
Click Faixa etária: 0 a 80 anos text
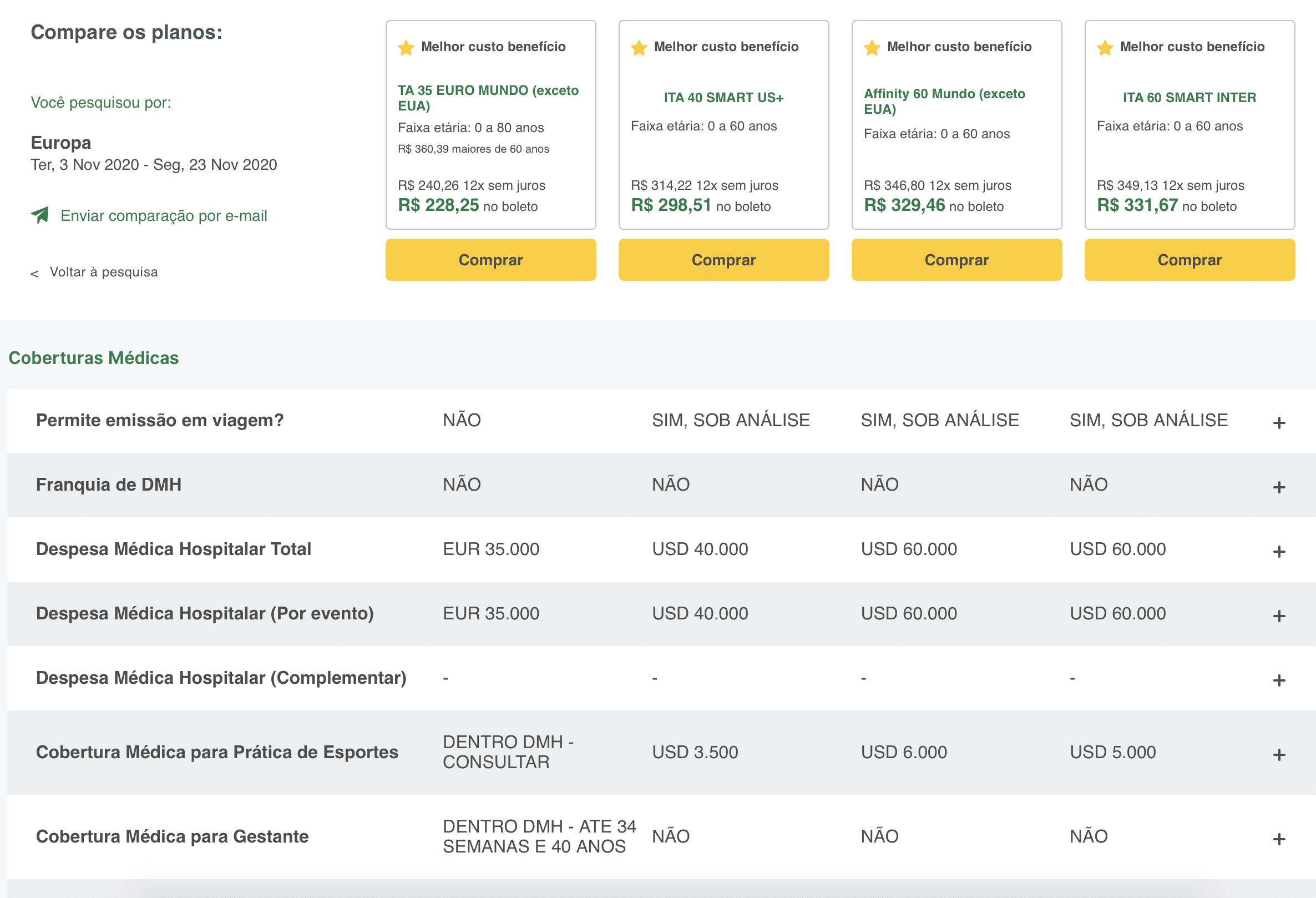click(470, 128)
